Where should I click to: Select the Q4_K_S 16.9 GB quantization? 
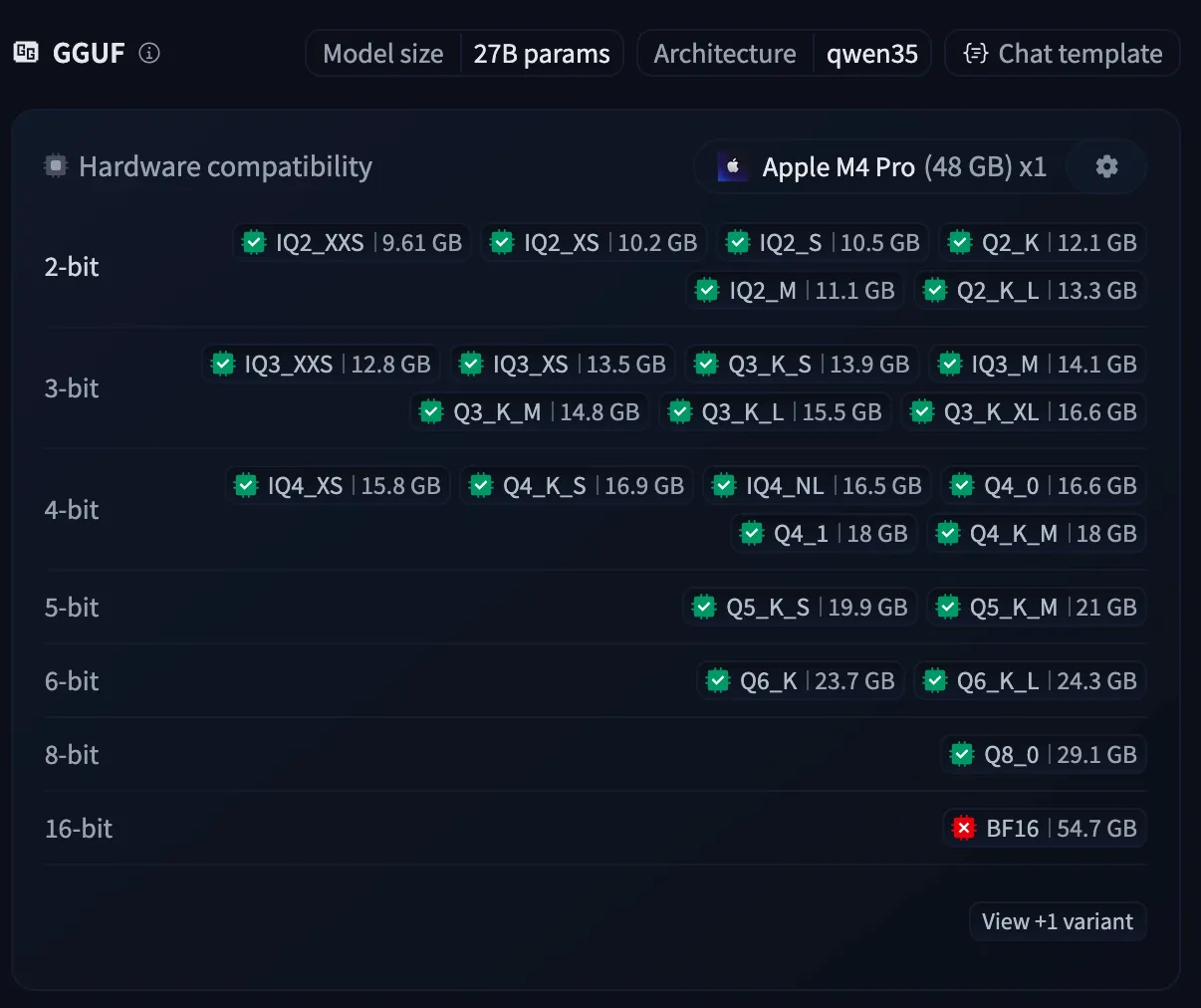coord(577,485)
